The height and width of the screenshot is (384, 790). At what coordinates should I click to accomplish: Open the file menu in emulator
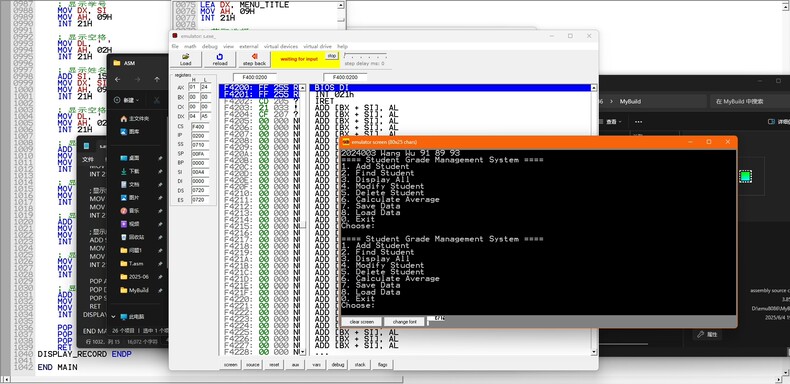click(175, 46)
